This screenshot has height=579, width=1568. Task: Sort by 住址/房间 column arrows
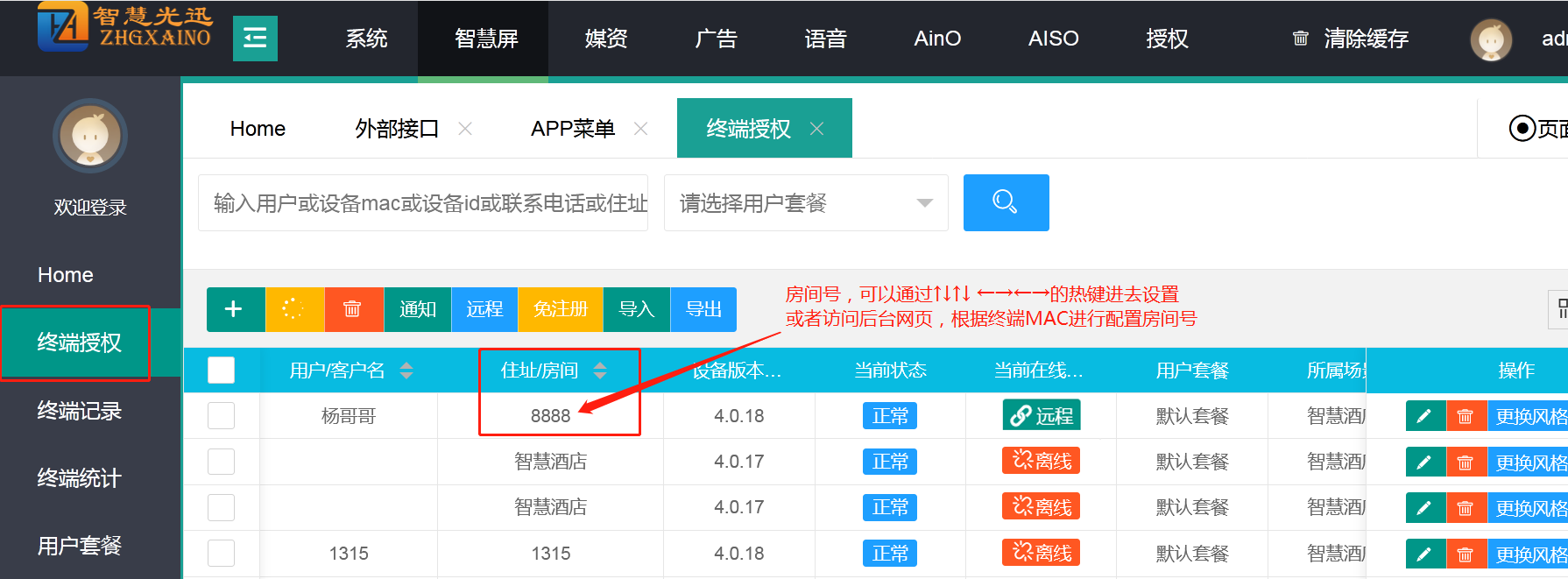(600, 371)
